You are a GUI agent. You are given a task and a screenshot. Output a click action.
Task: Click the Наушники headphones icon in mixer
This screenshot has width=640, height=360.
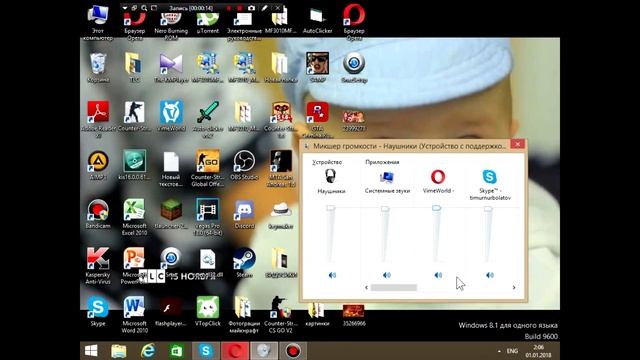pyautogui.click(x=331, y=176)
